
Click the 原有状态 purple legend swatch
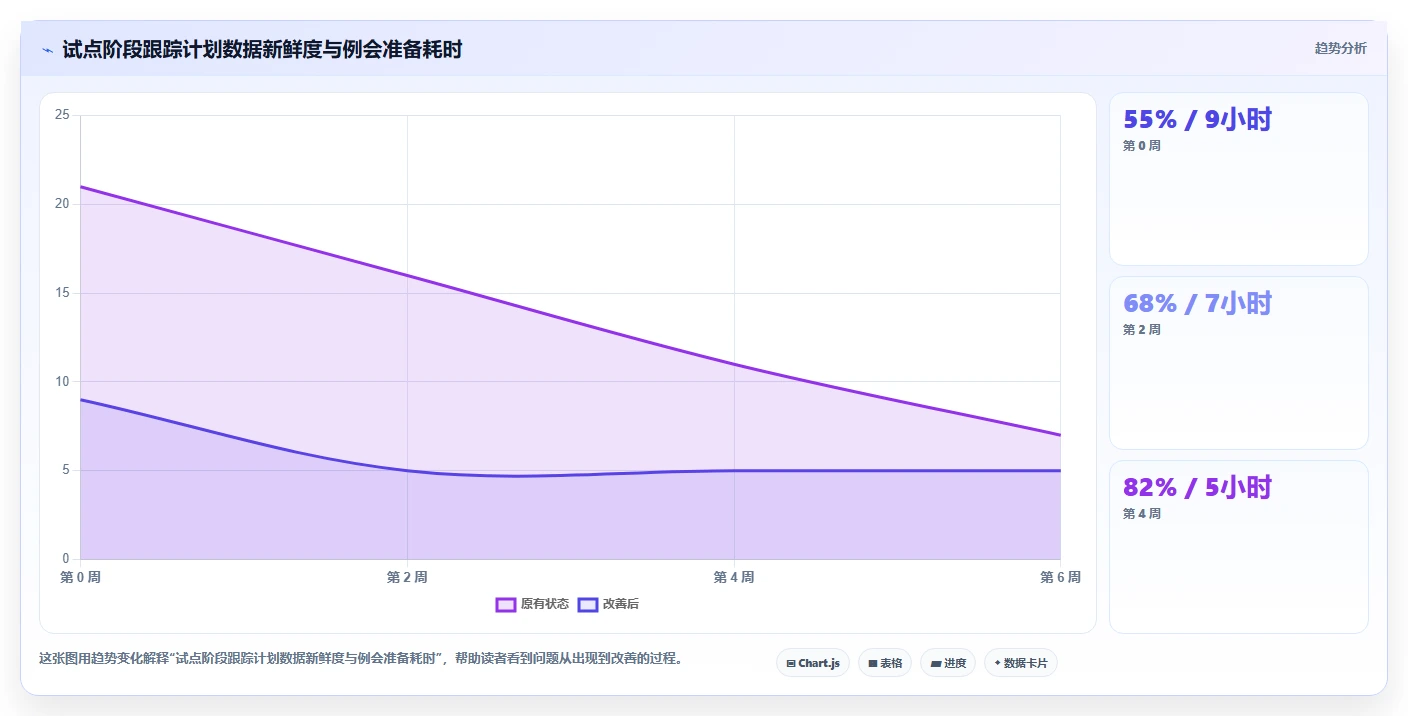click(506, 604)
